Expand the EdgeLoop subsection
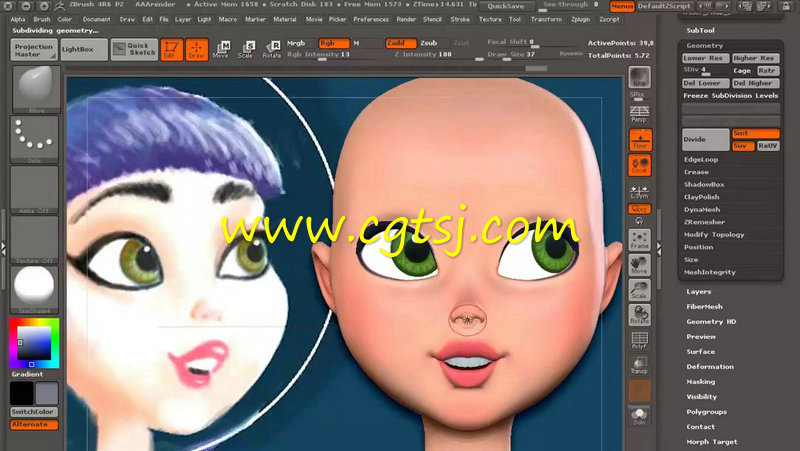 pyautogui.click(x=701, y=160)
